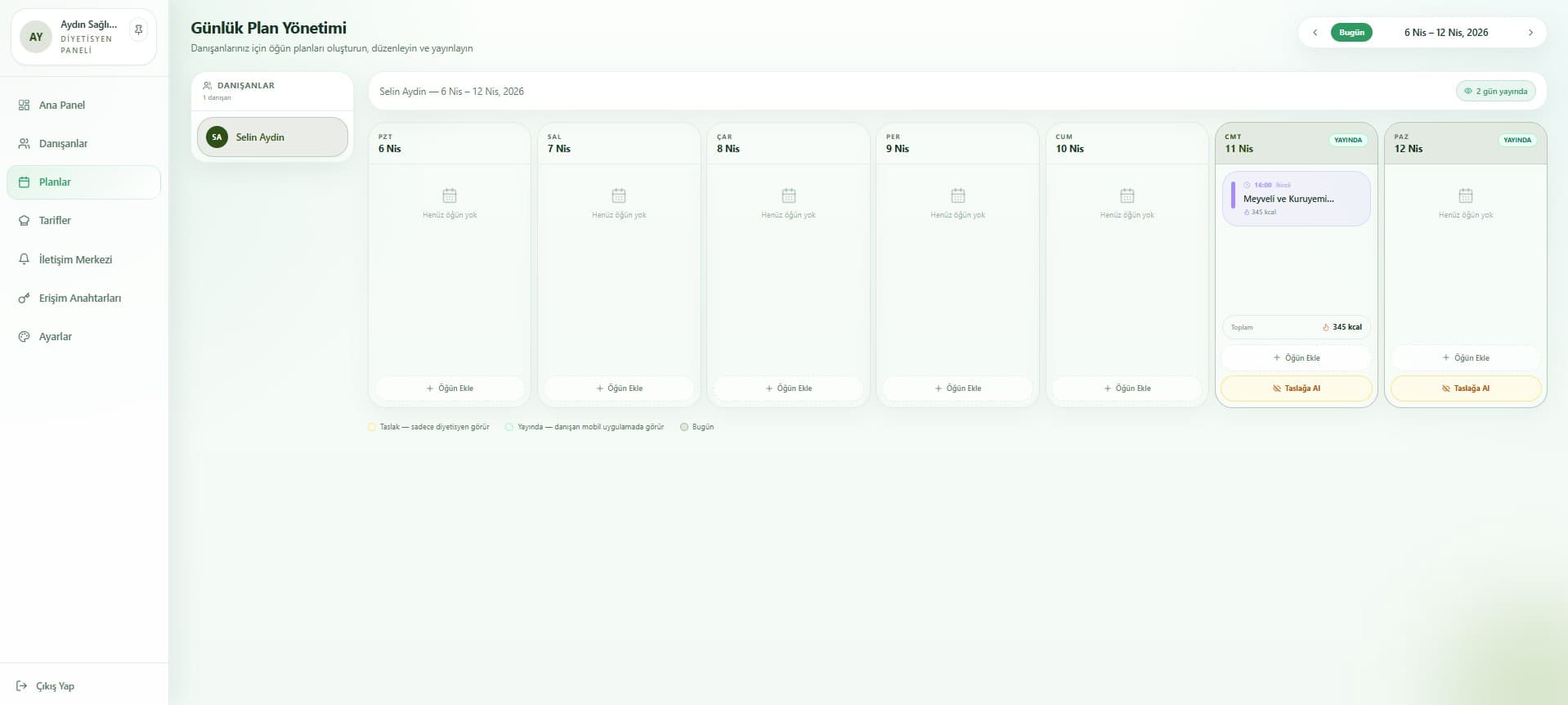1568x705 pixels.
Task: Click the Bugün button
Action: (1351, 33)
